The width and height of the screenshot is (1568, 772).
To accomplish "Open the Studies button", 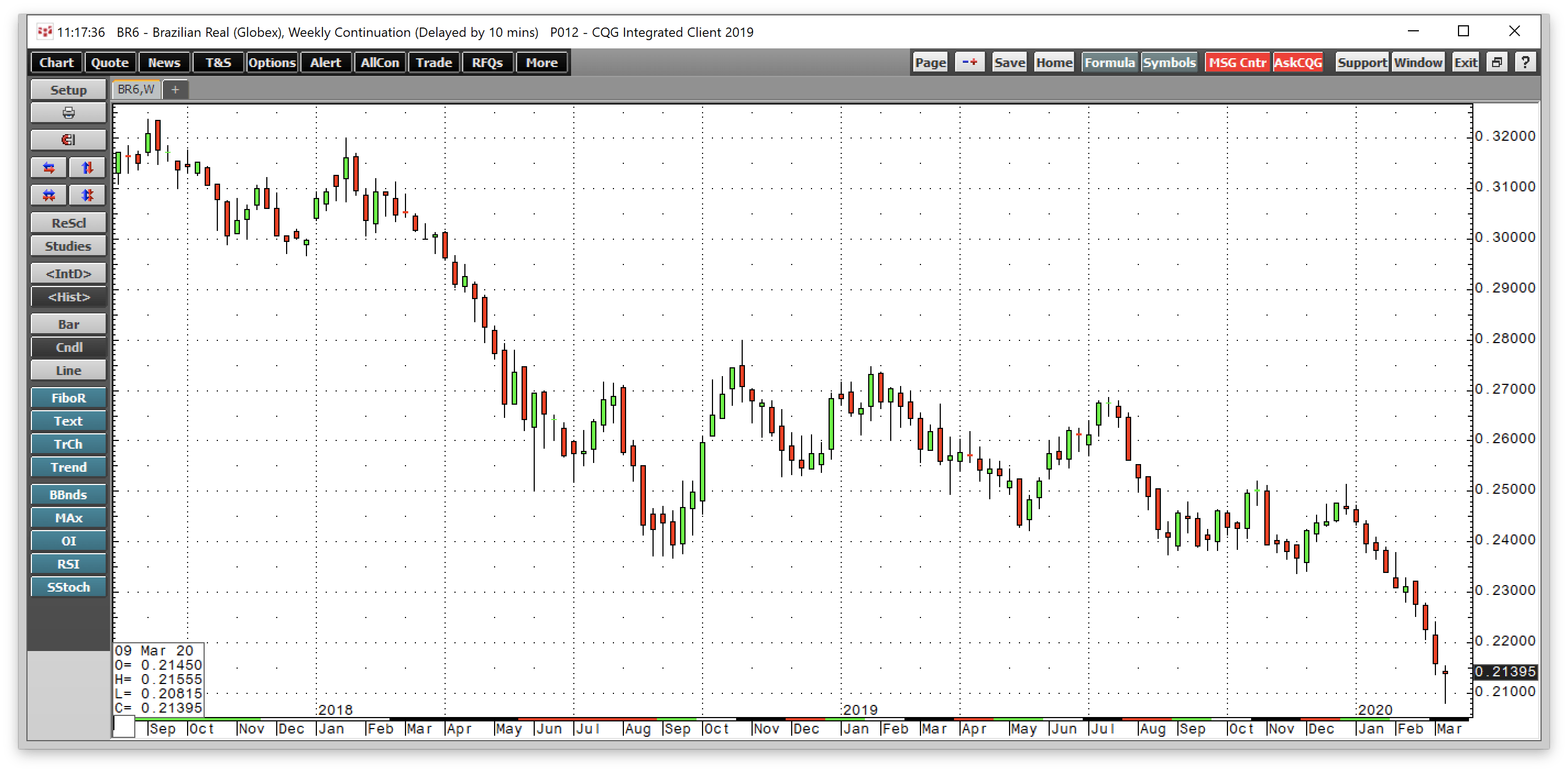I will click(x=68, y=246).
